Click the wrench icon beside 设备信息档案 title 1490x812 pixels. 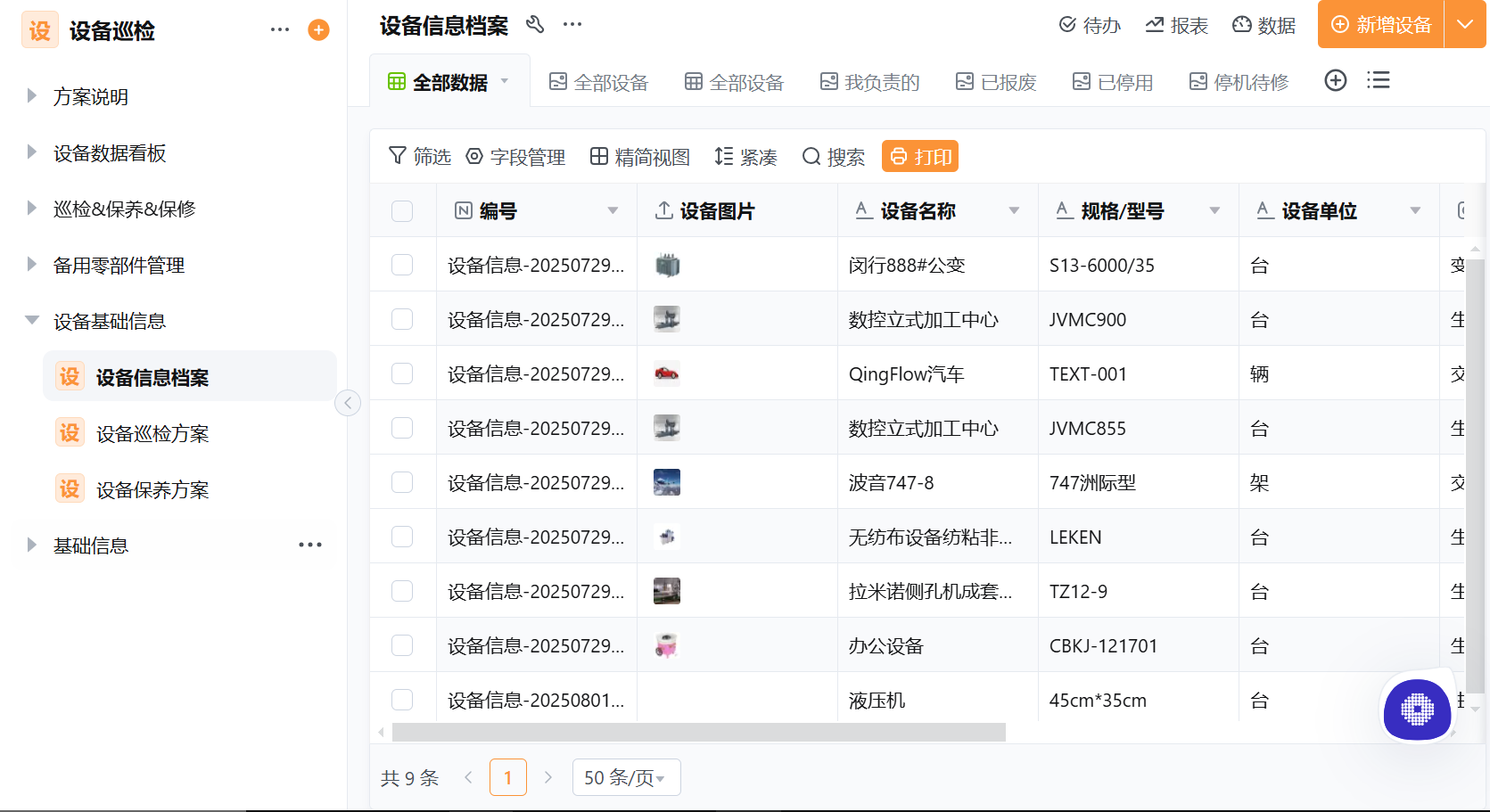[536, 25]
